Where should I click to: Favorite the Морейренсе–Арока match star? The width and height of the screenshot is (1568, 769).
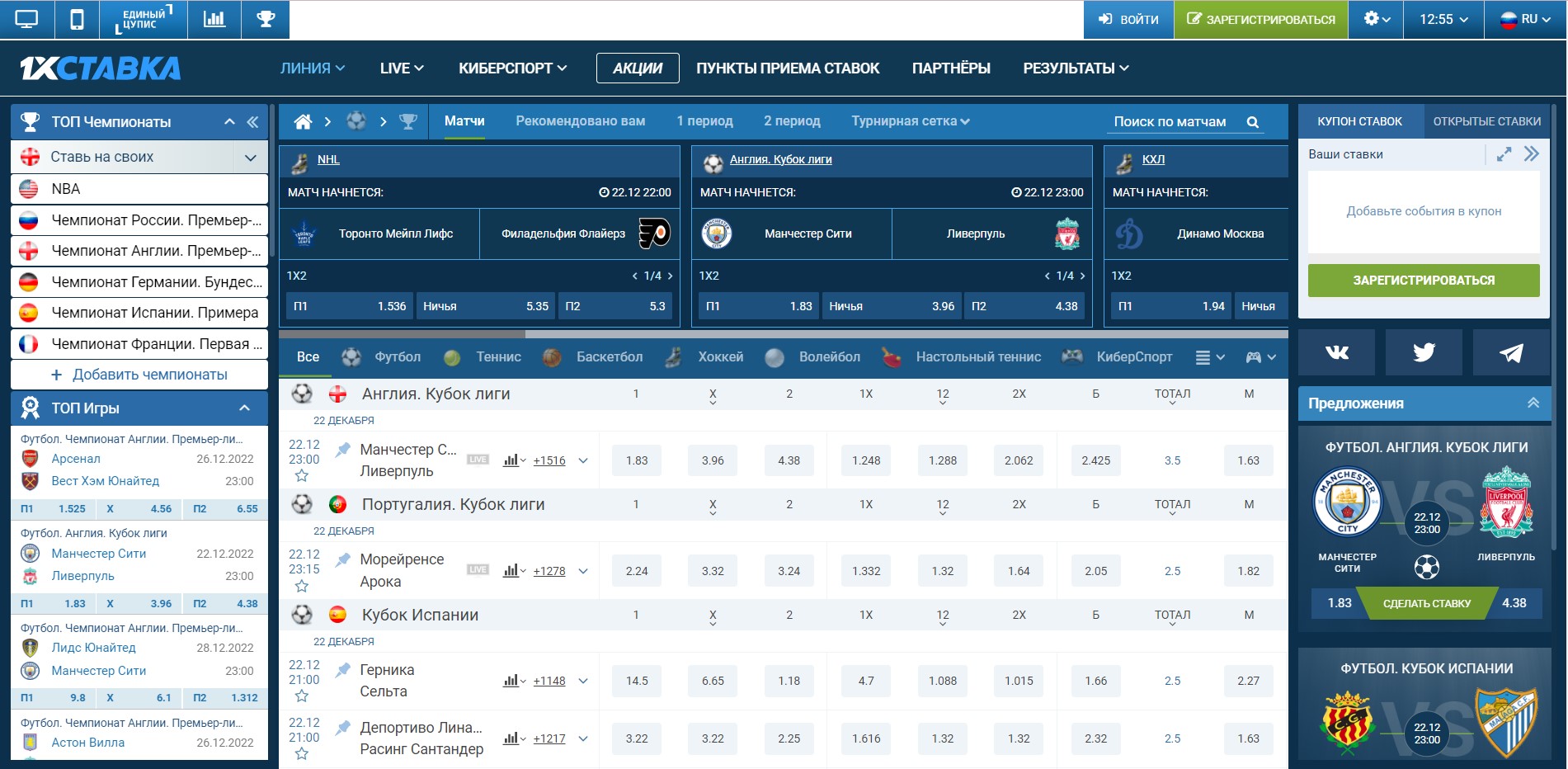(302, 586)
